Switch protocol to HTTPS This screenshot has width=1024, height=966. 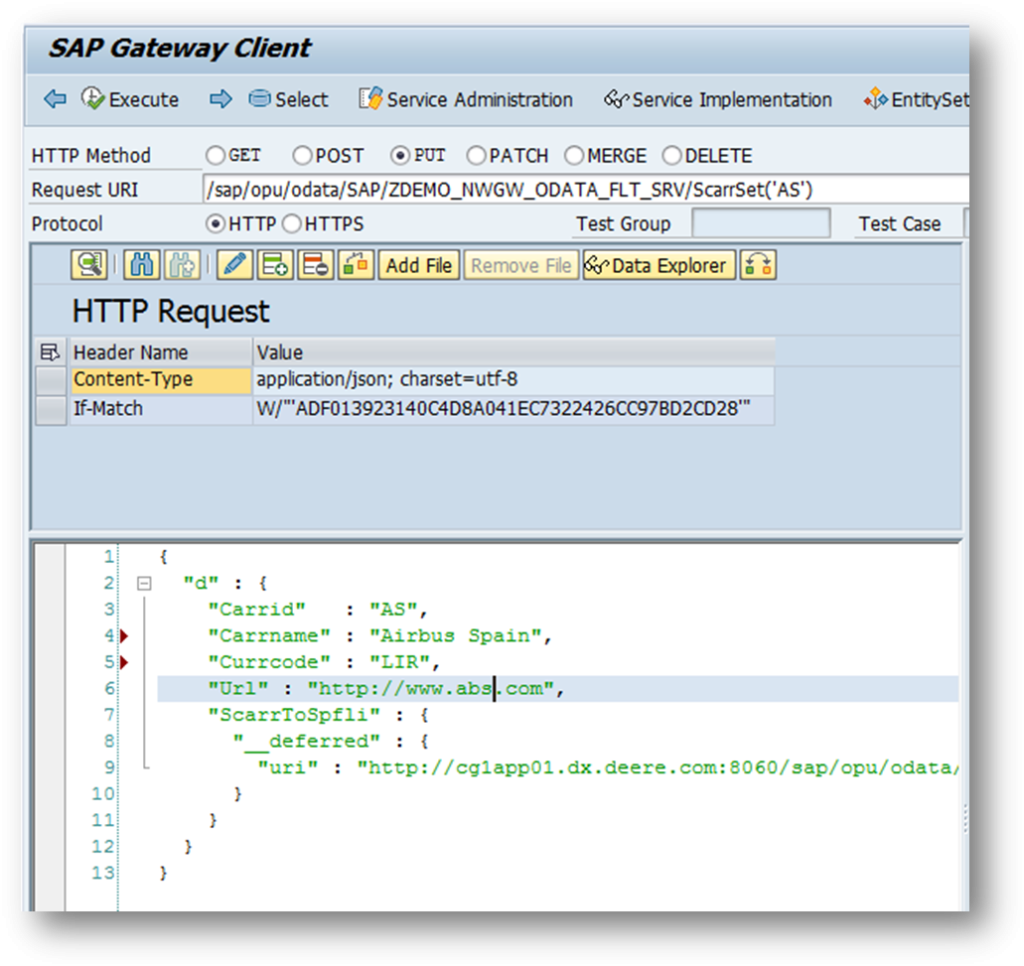pyautogui.click(x=292, y=224)
